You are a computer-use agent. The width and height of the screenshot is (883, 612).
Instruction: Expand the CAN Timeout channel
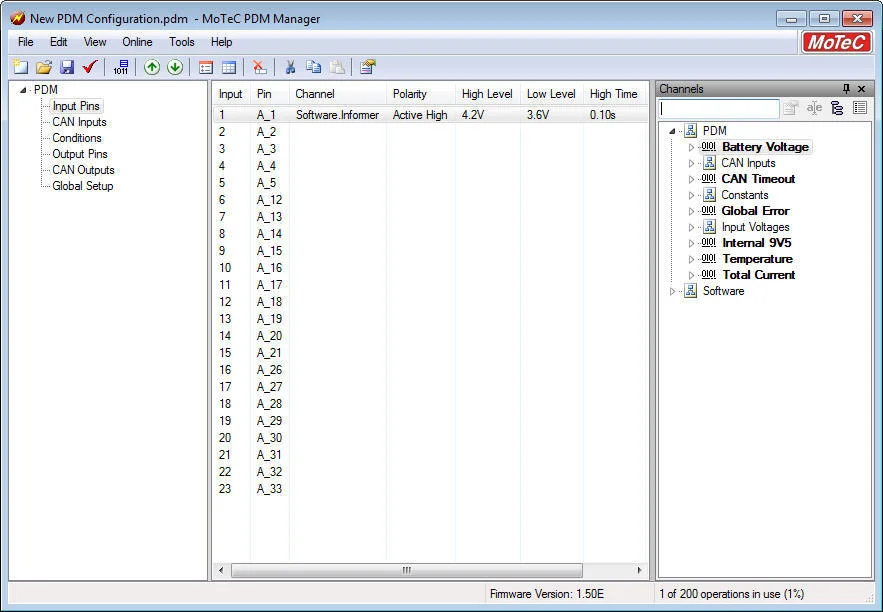pos(692,179)
